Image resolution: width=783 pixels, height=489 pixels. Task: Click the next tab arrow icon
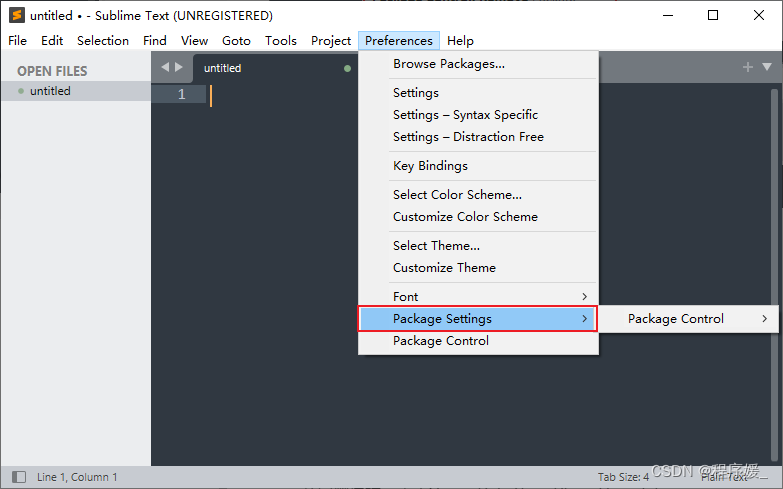pos(179,67)
